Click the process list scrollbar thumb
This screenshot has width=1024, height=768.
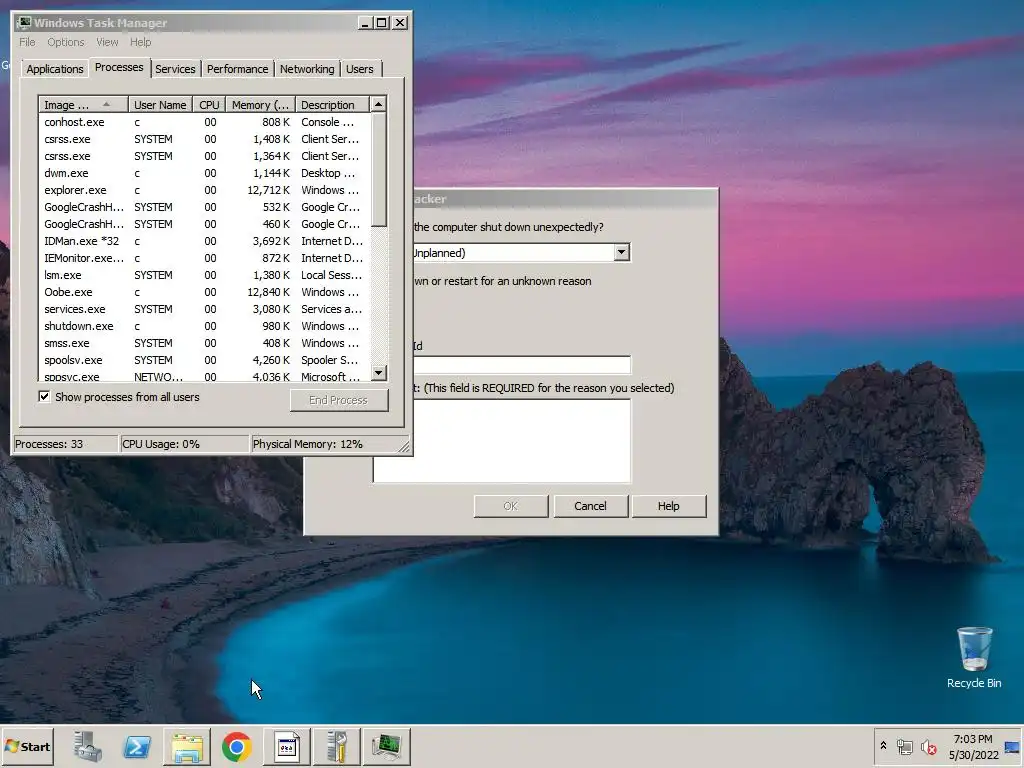pos(378,170)
